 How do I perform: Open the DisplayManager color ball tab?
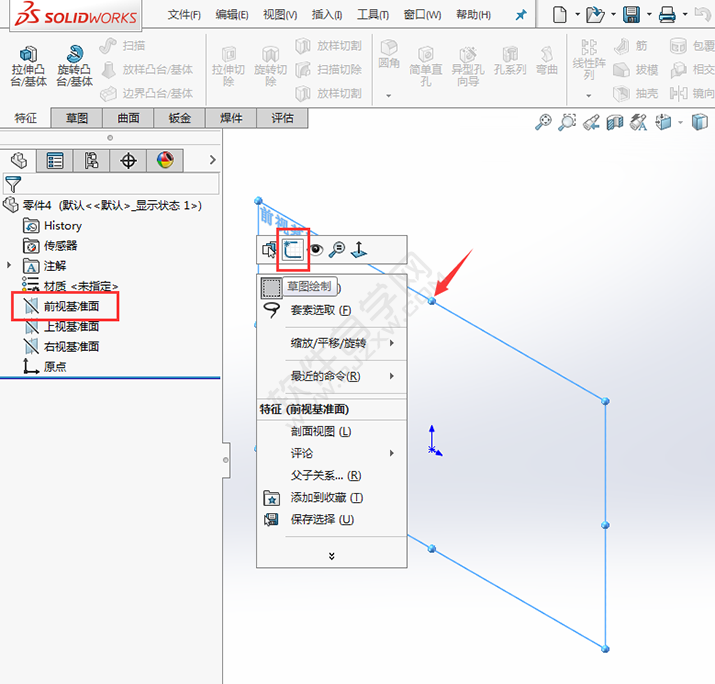[x=165, y=161]
